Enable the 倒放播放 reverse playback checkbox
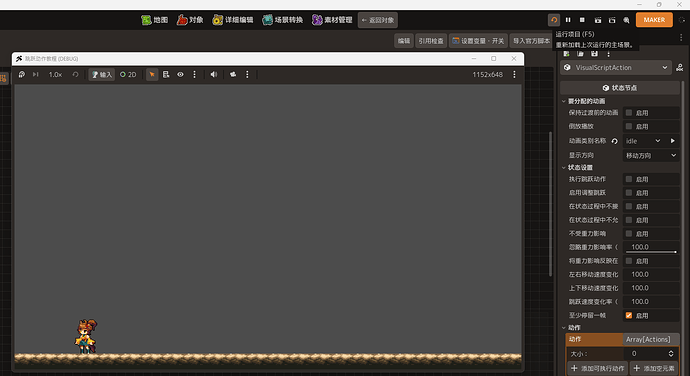 pyautogui.click(x=629, y=126)
